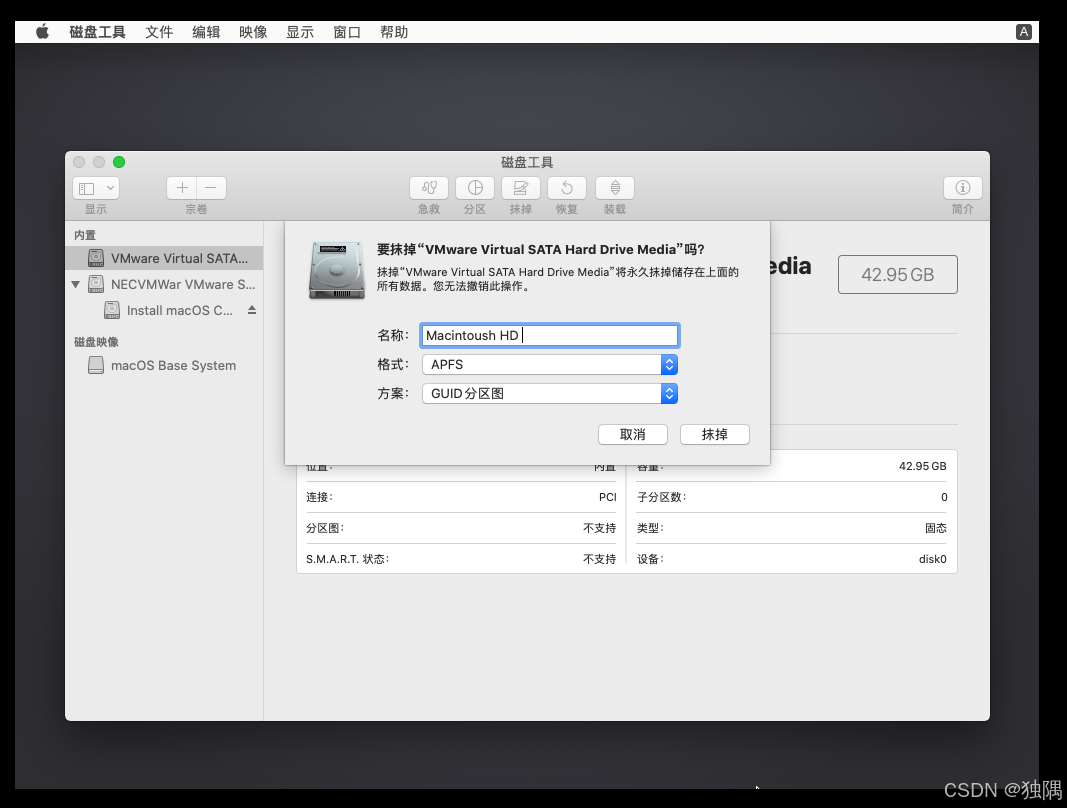The height and width of the screenshot is (808, 1067).
Task: Open the sidebar view options dropdown
Action: [96, 188]
